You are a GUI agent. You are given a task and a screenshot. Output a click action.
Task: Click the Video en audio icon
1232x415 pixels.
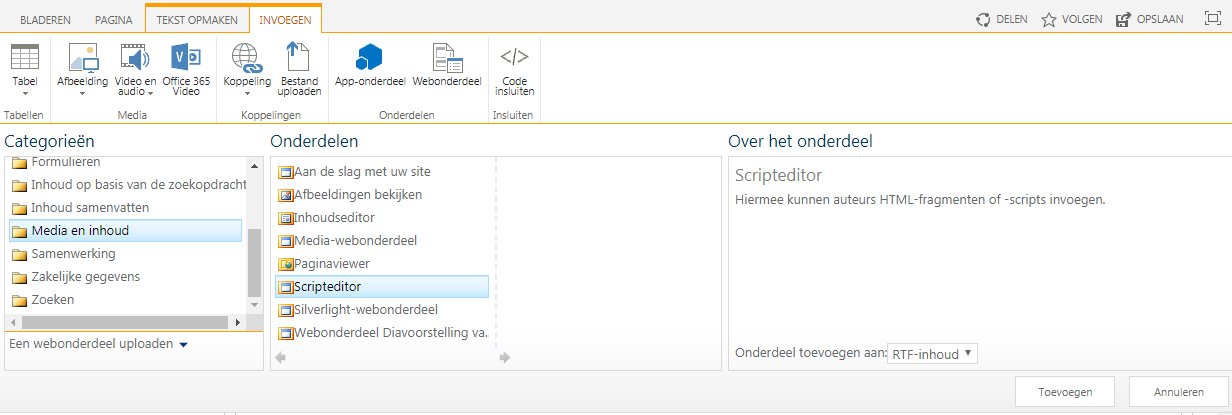coord(135,57)
